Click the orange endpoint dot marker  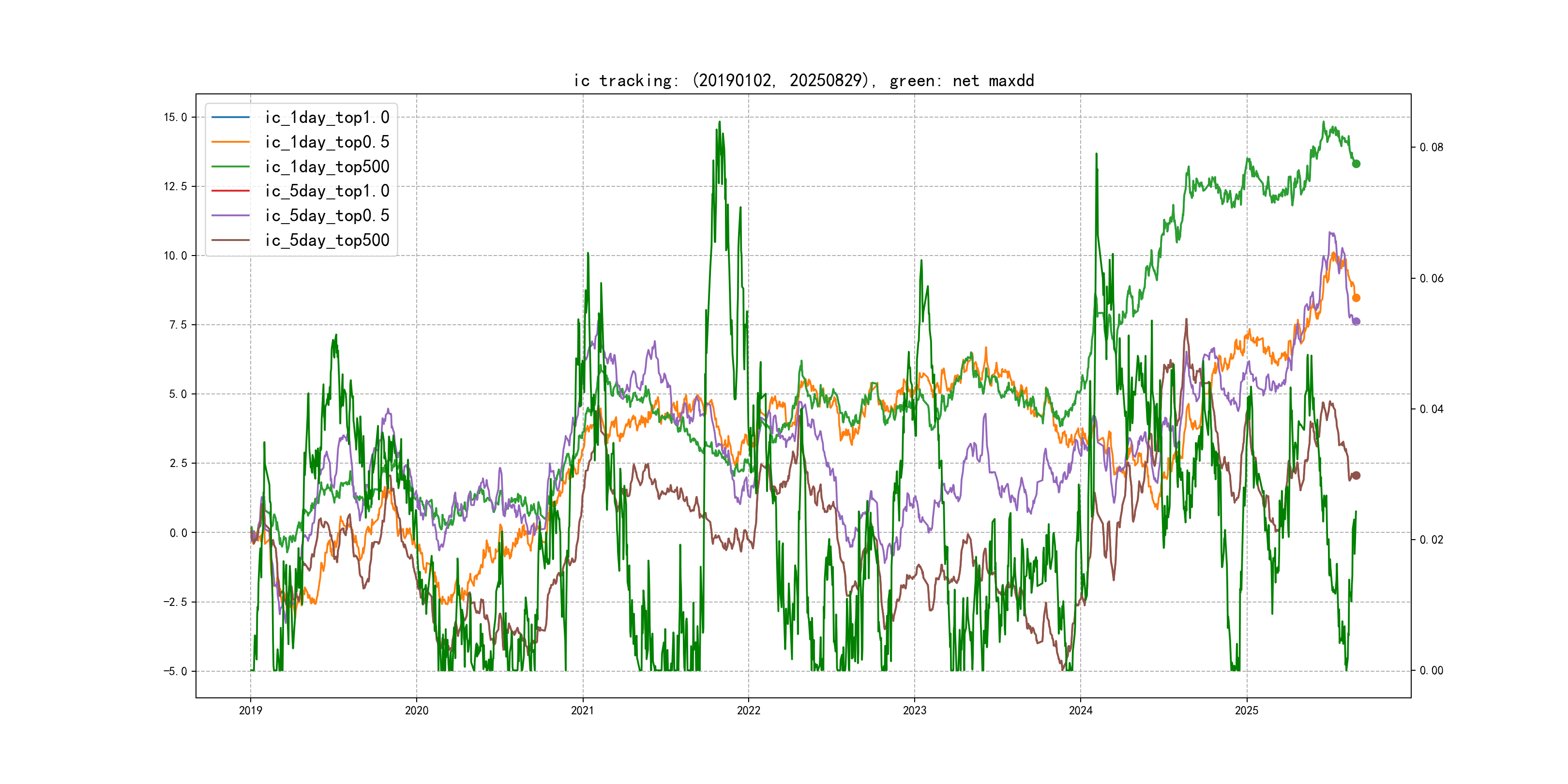[x=1356, y=298]
